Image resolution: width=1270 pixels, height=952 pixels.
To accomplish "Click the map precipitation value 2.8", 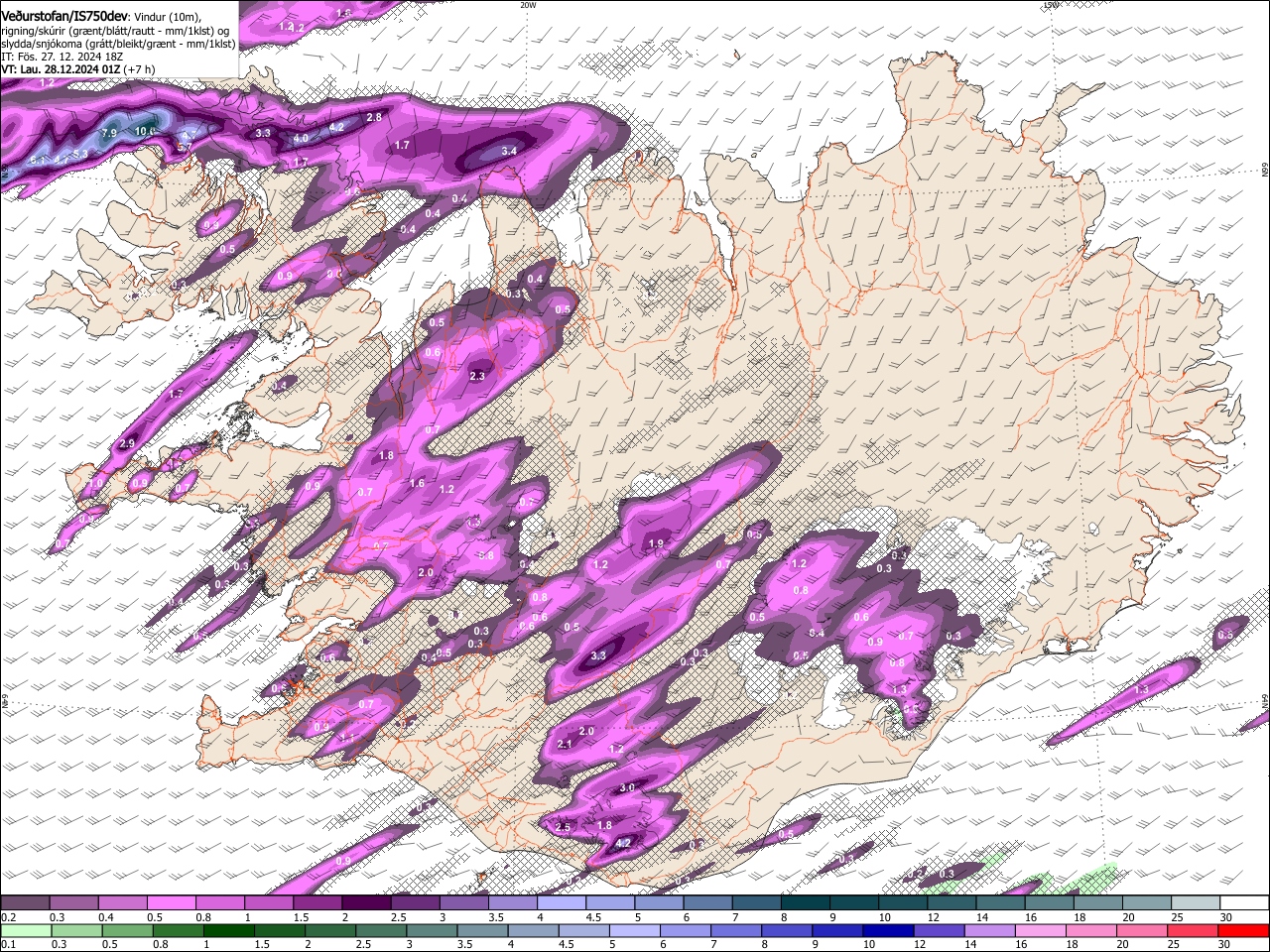I will point(374,117).
